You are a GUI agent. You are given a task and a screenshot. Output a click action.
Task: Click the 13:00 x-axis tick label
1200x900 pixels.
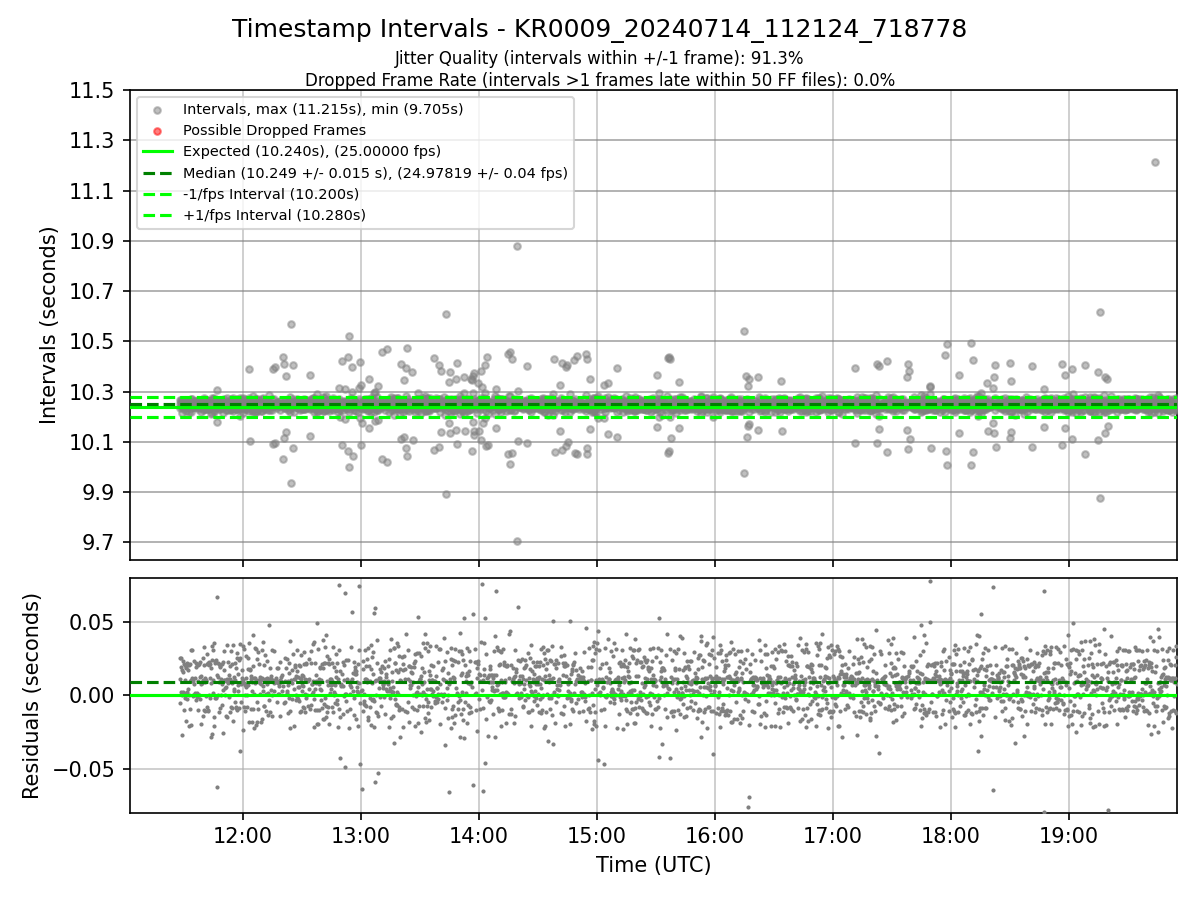[360, 835]
